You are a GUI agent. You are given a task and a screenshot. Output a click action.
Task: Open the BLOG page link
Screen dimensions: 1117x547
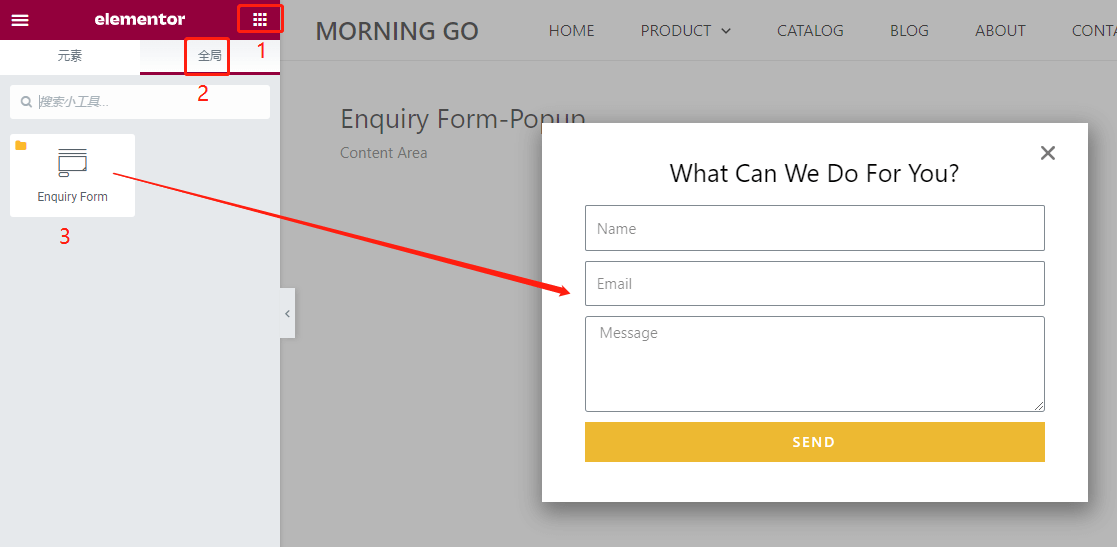[909, 31]
